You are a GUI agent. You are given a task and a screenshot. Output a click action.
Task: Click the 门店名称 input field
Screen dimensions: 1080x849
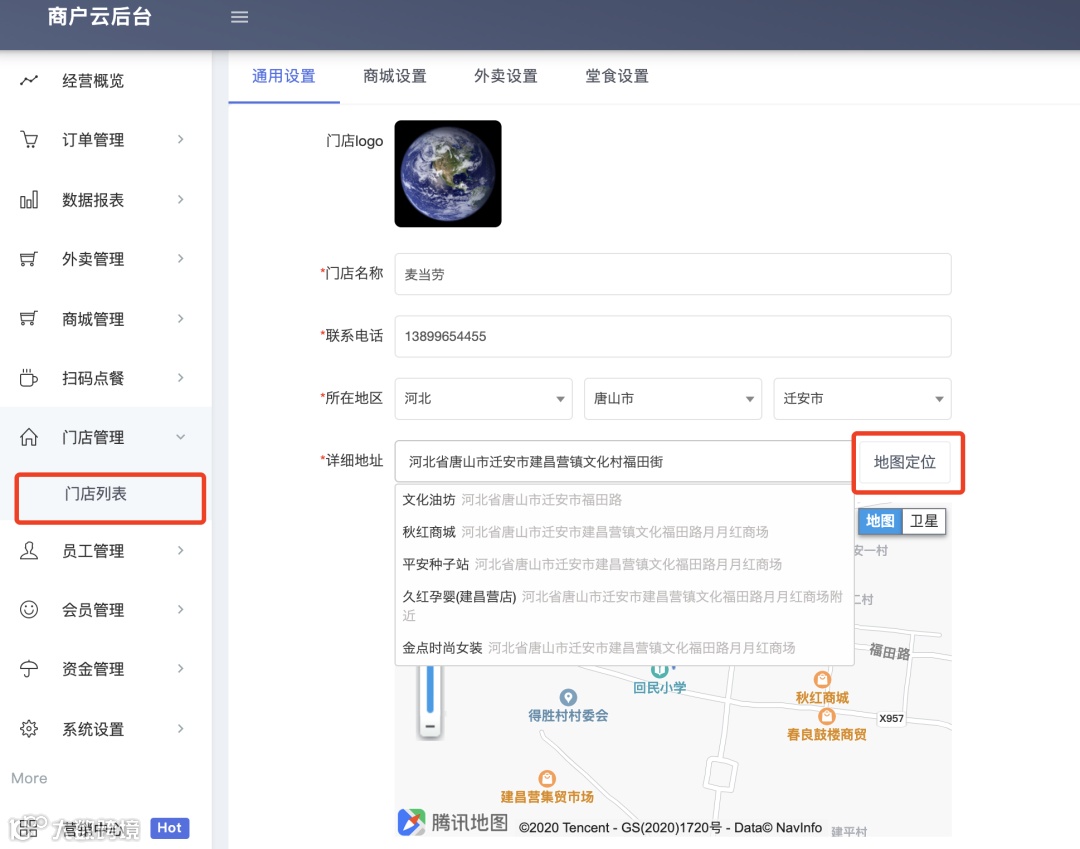673,274
